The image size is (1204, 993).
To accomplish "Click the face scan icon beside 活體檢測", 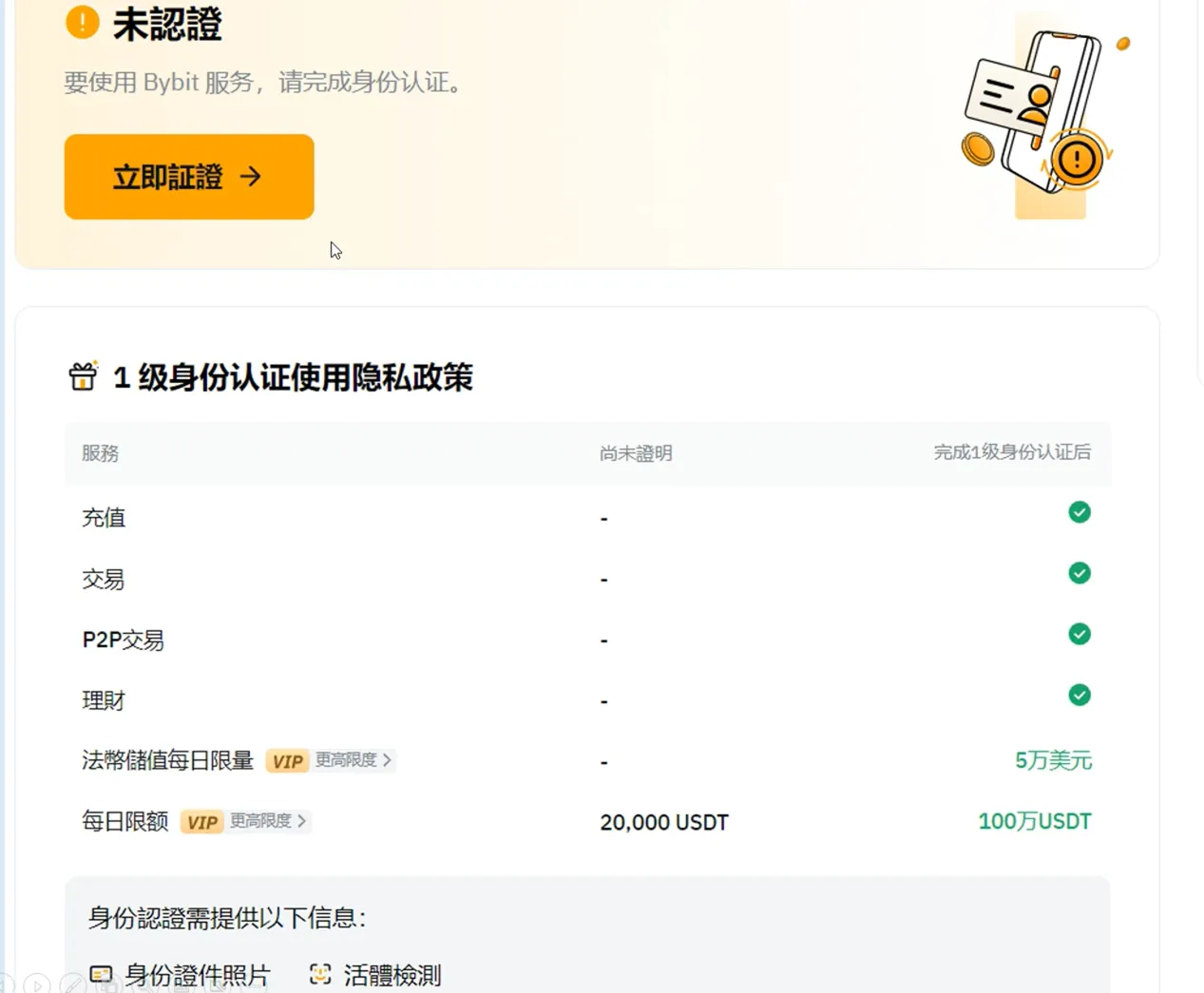I will coord(320,974).
